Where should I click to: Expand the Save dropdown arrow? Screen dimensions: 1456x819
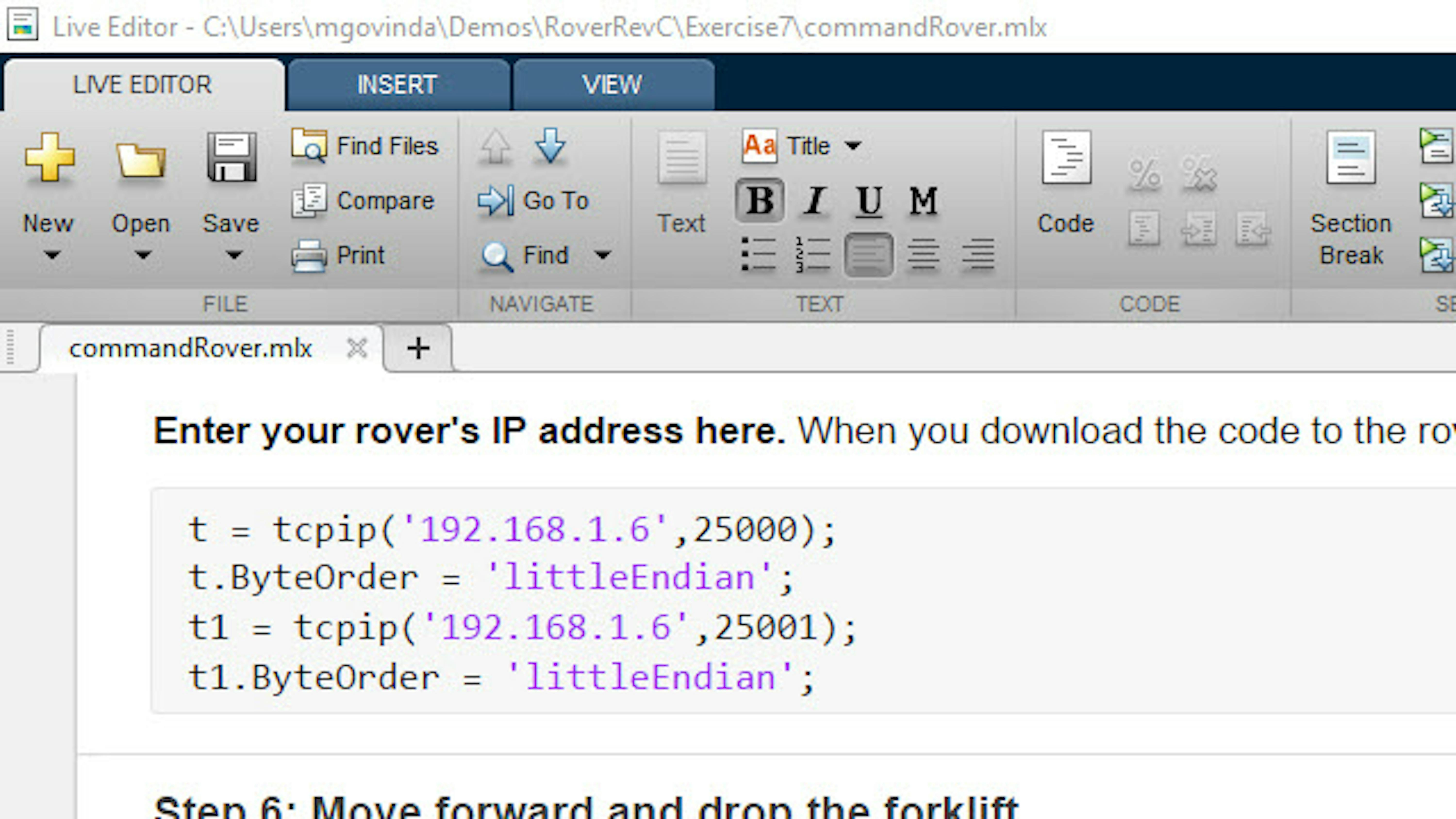233,256
